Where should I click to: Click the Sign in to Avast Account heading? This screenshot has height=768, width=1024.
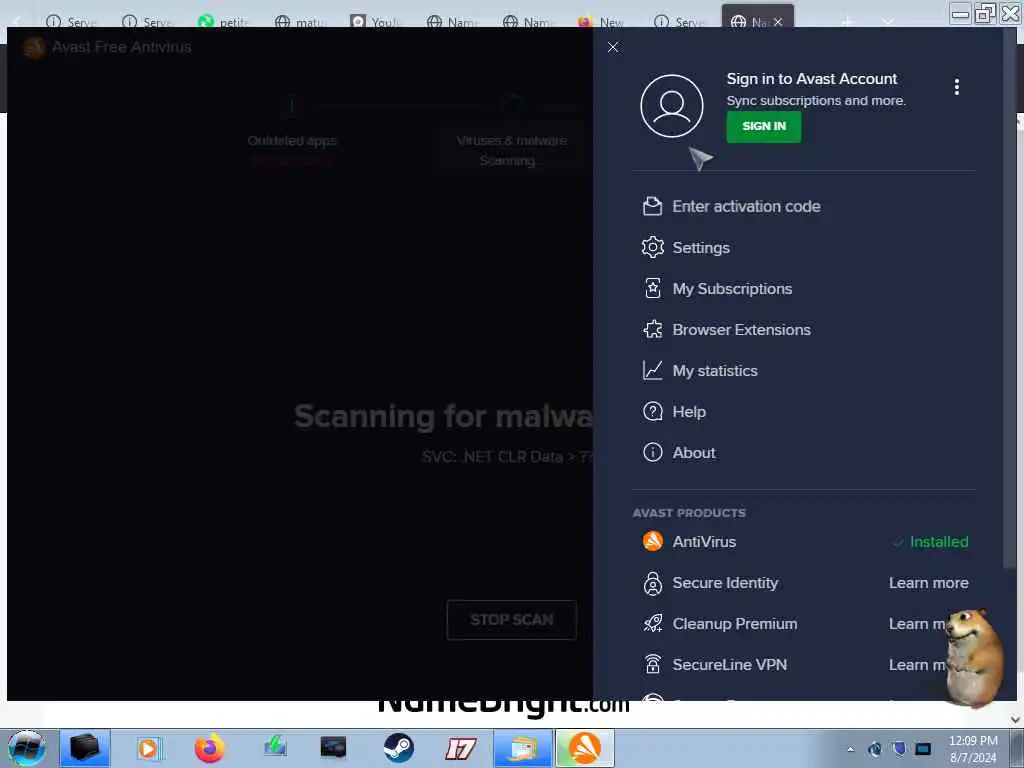pyautogui.click(x=812, y=79)
